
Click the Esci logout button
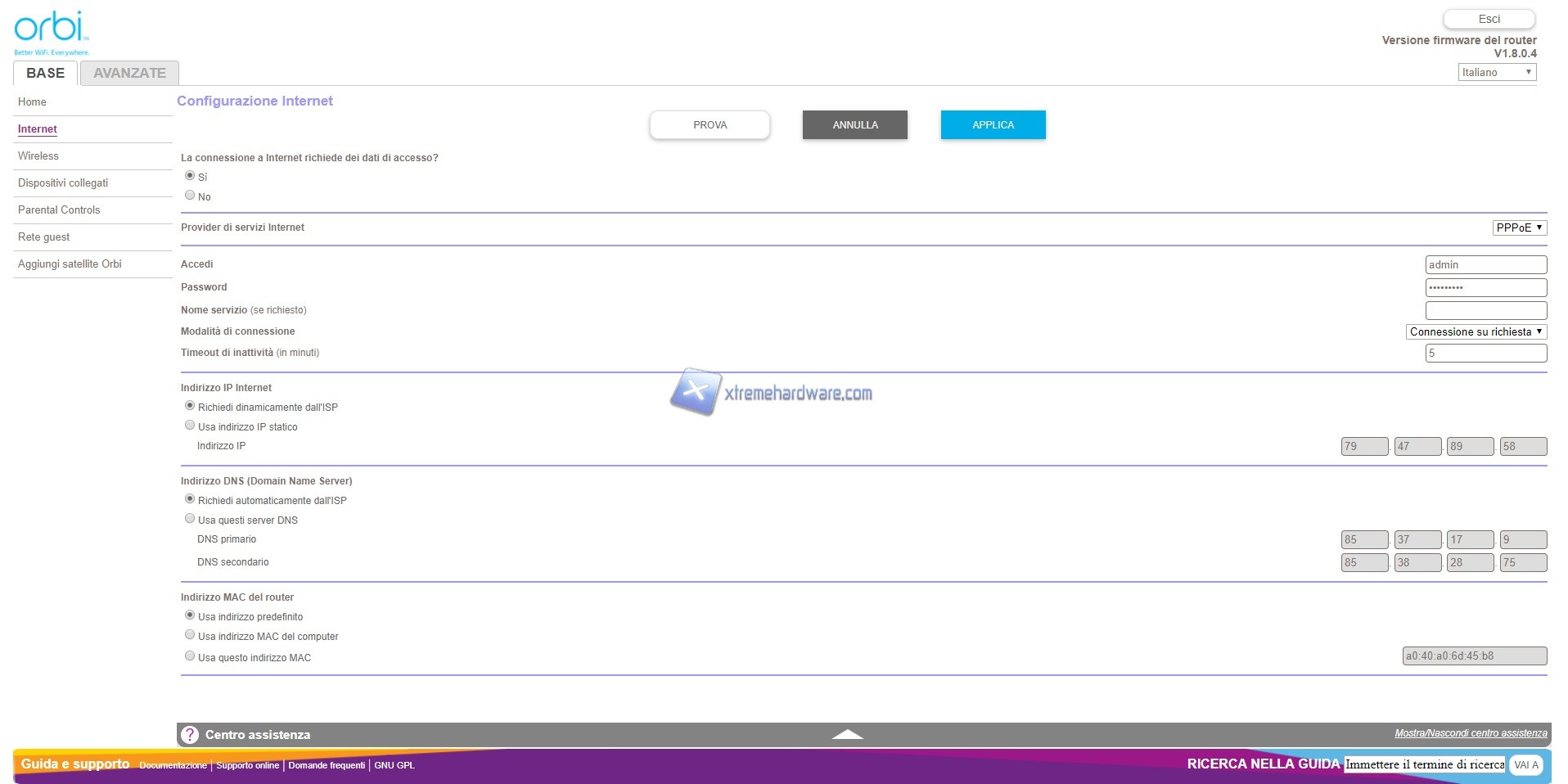pos(1489,19)
